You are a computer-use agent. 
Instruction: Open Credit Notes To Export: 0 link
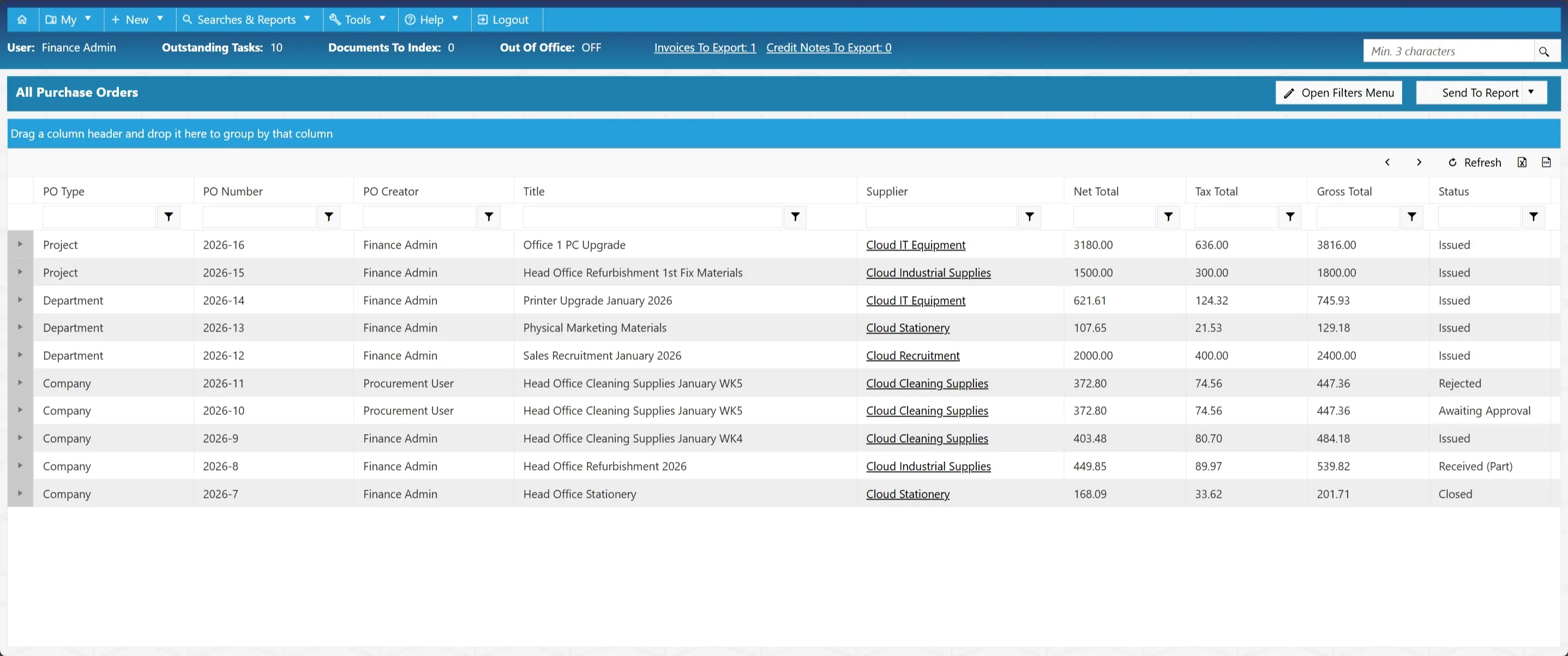tap(828, 47)
